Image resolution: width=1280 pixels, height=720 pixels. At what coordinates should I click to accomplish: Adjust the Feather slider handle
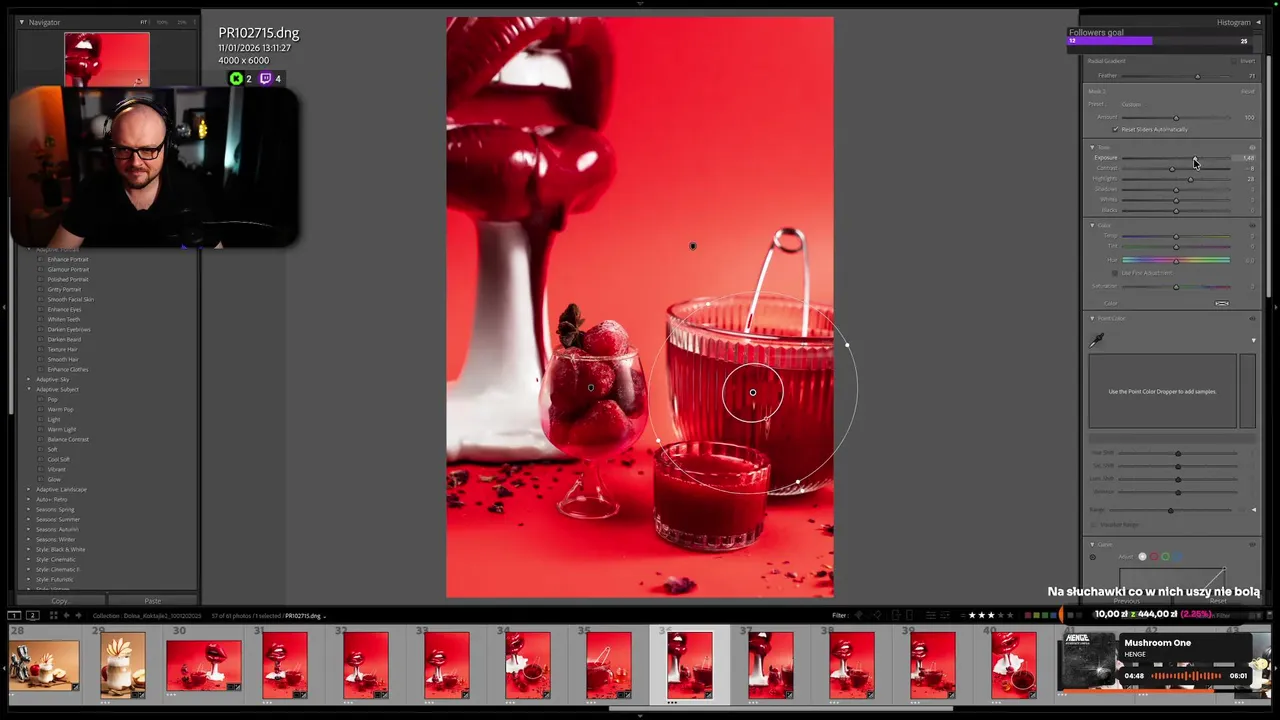(1197, 76)
